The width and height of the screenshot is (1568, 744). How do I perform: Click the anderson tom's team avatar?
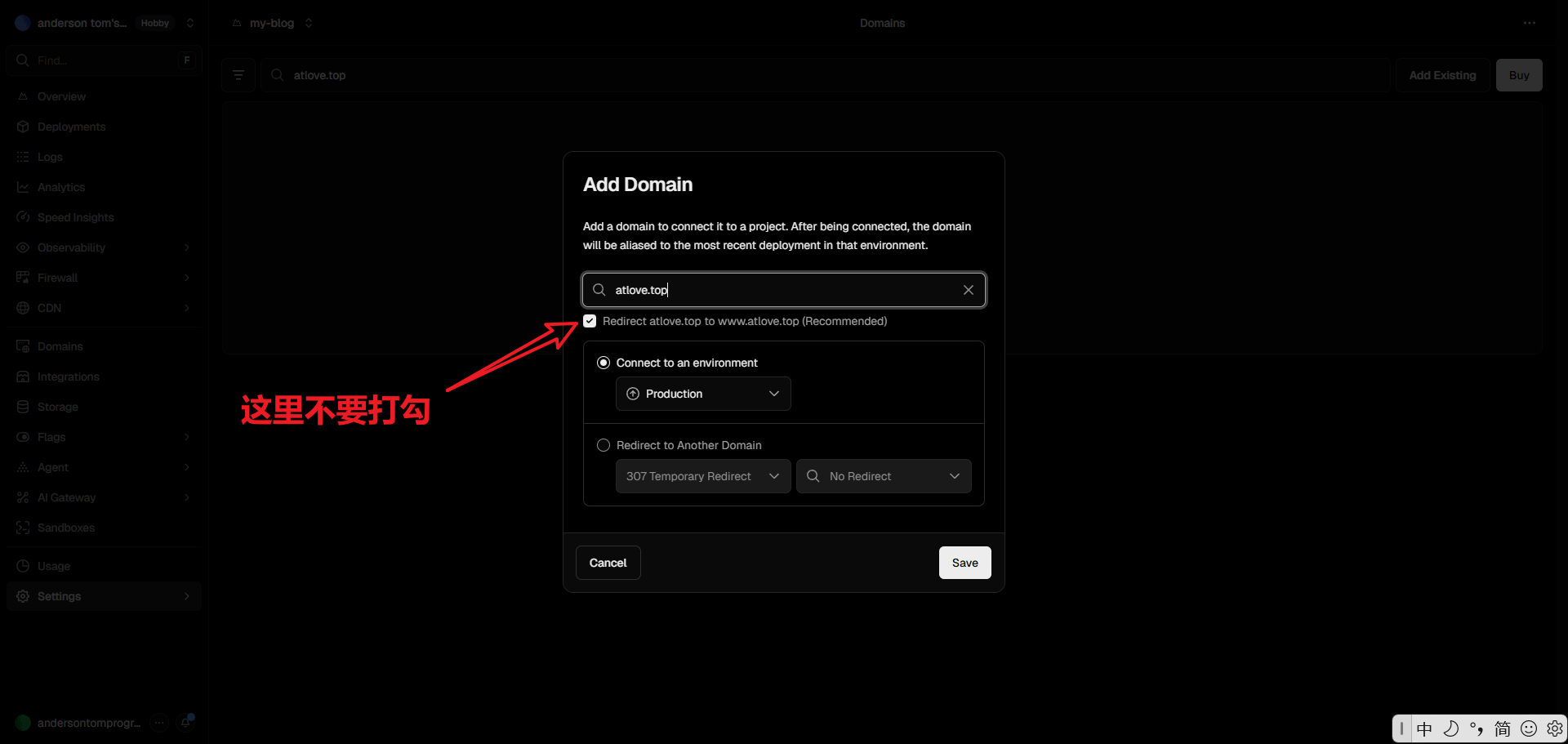click(23, 23)
